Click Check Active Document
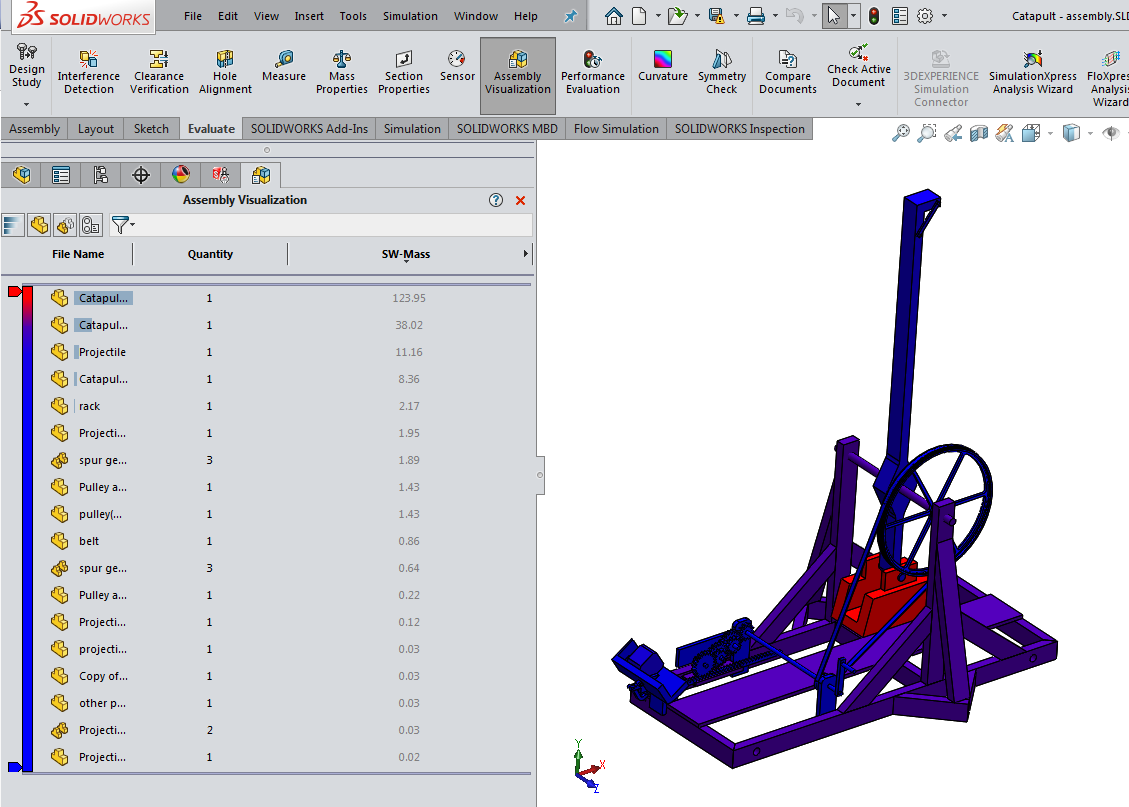The height and width of the screenshot is (807, 1129). pos(858,66)
